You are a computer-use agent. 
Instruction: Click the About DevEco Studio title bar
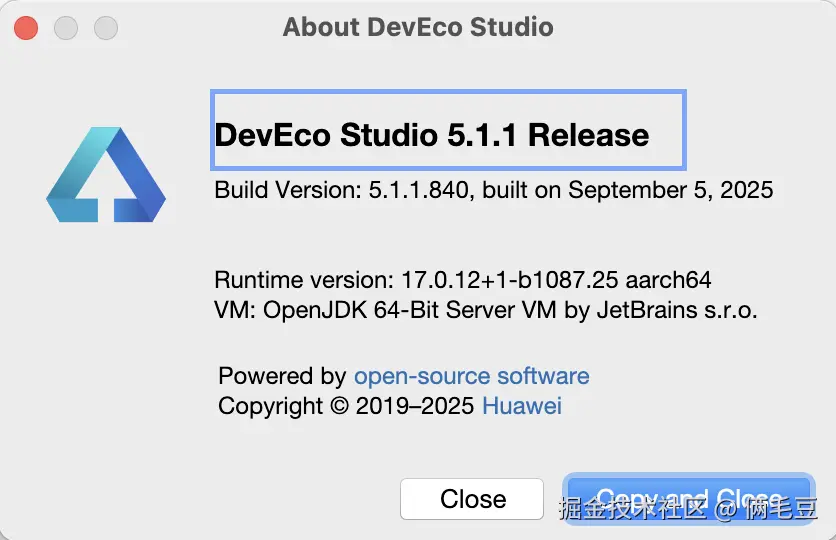418,27
